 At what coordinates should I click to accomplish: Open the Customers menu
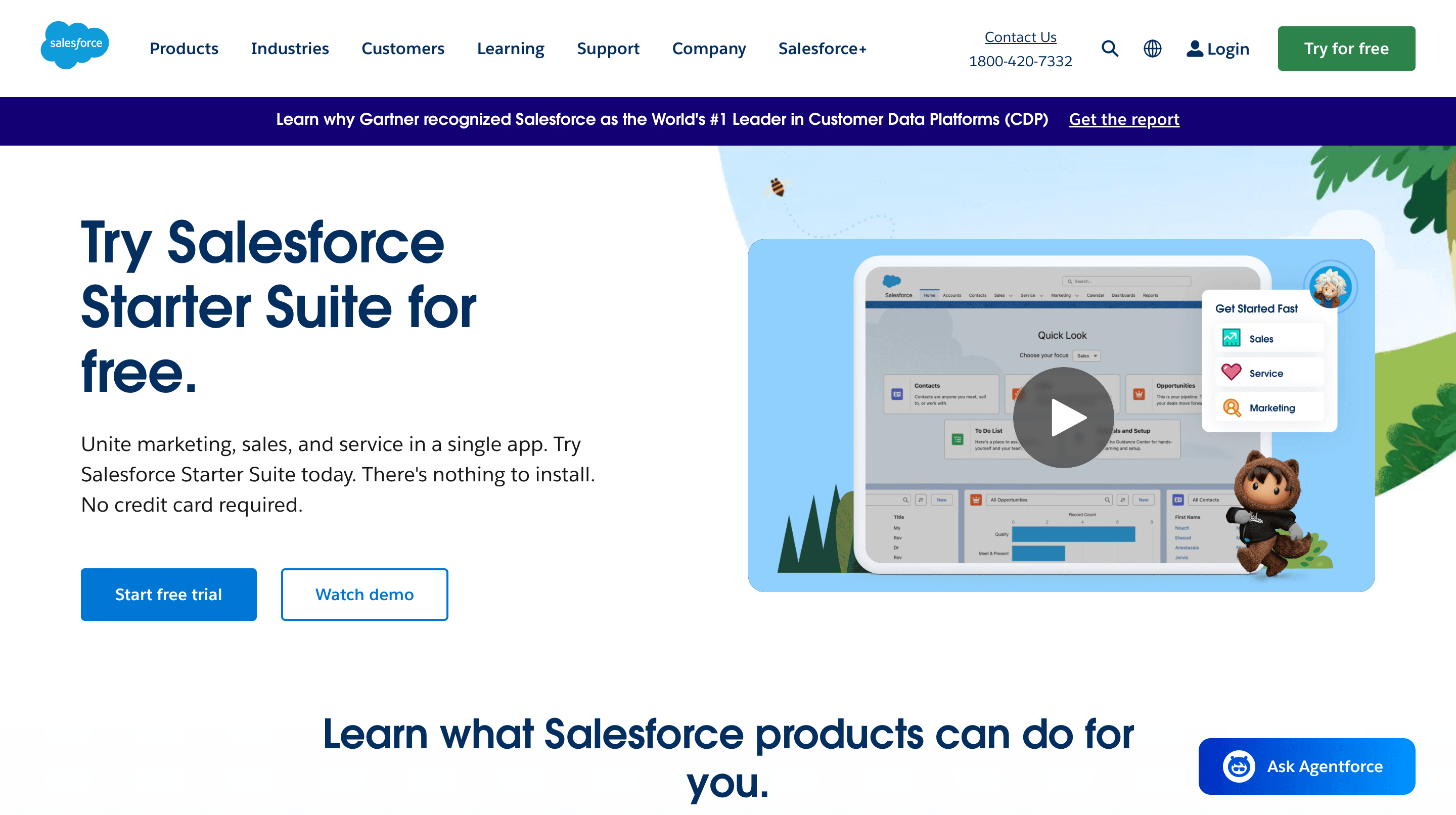tap(403, 49)
